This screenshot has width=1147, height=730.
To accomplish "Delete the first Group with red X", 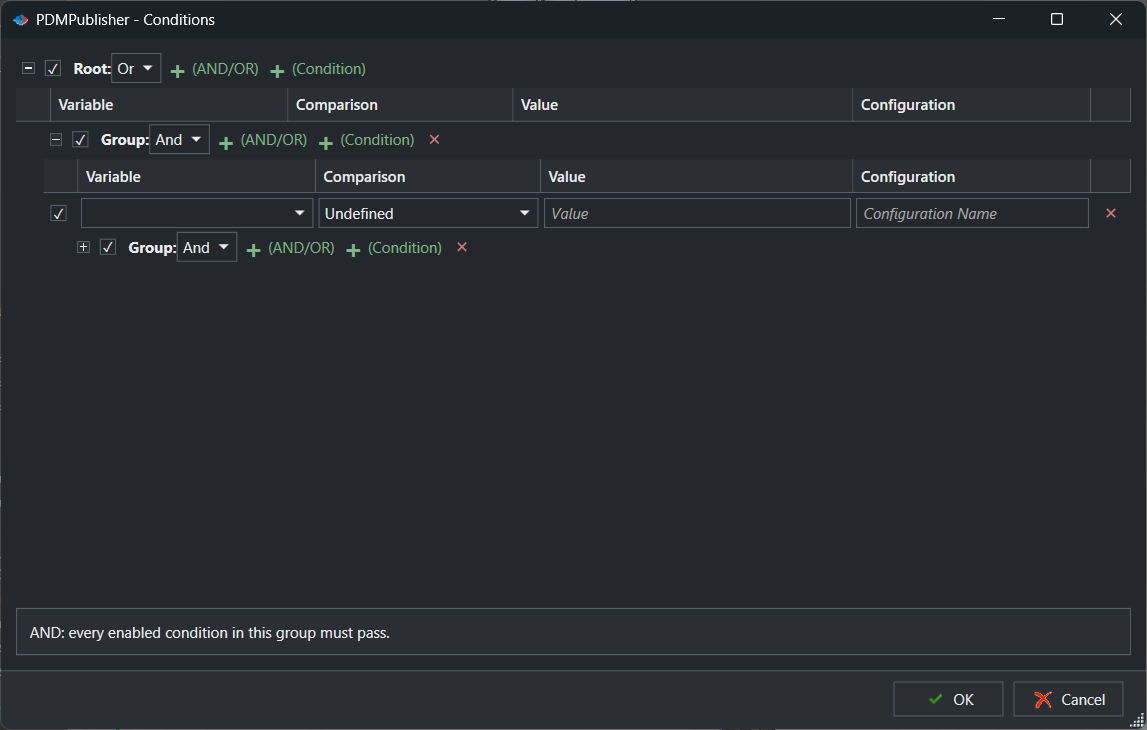I will (x=435, y=139).
